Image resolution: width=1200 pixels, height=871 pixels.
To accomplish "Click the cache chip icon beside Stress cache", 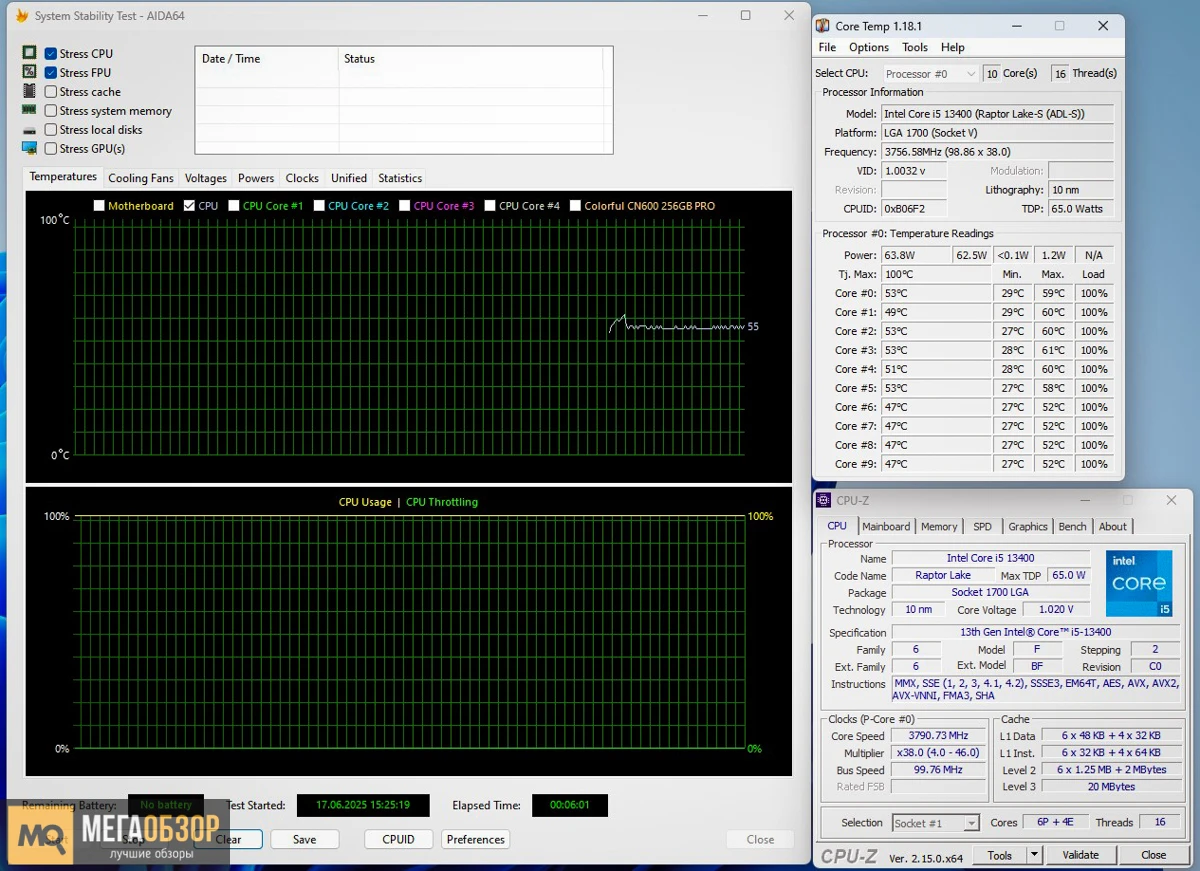I will pos(29,91).
